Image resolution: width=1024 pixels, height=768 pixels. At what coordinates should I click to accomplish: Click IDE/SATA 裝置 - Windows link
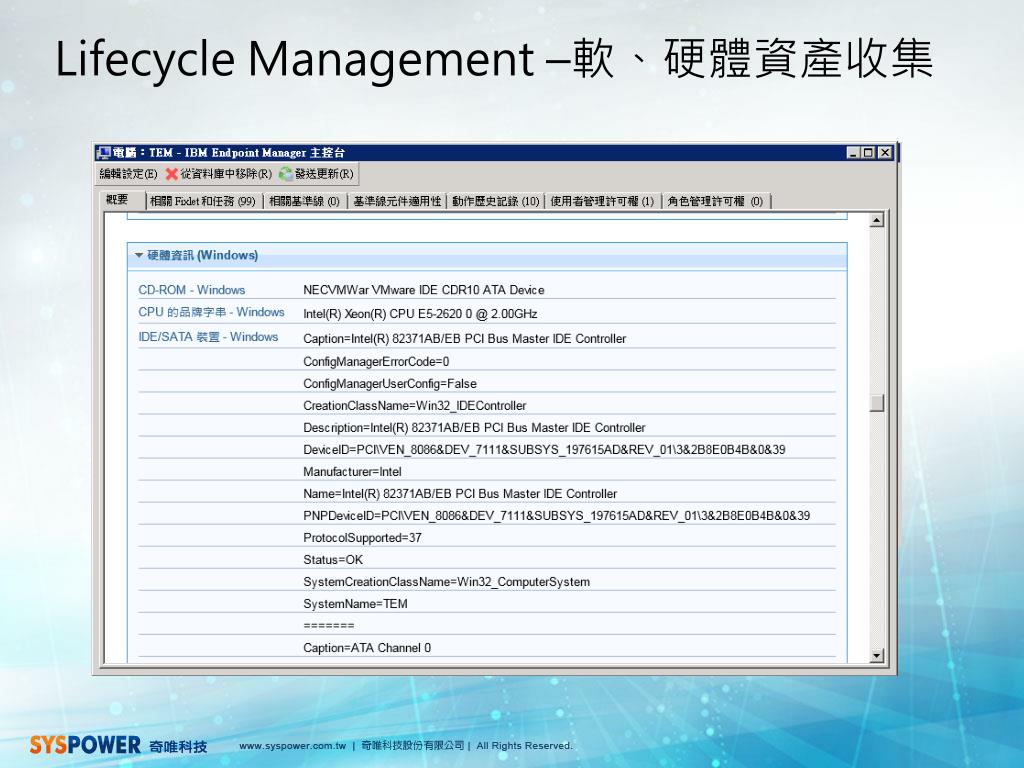(x=208, y=337)
